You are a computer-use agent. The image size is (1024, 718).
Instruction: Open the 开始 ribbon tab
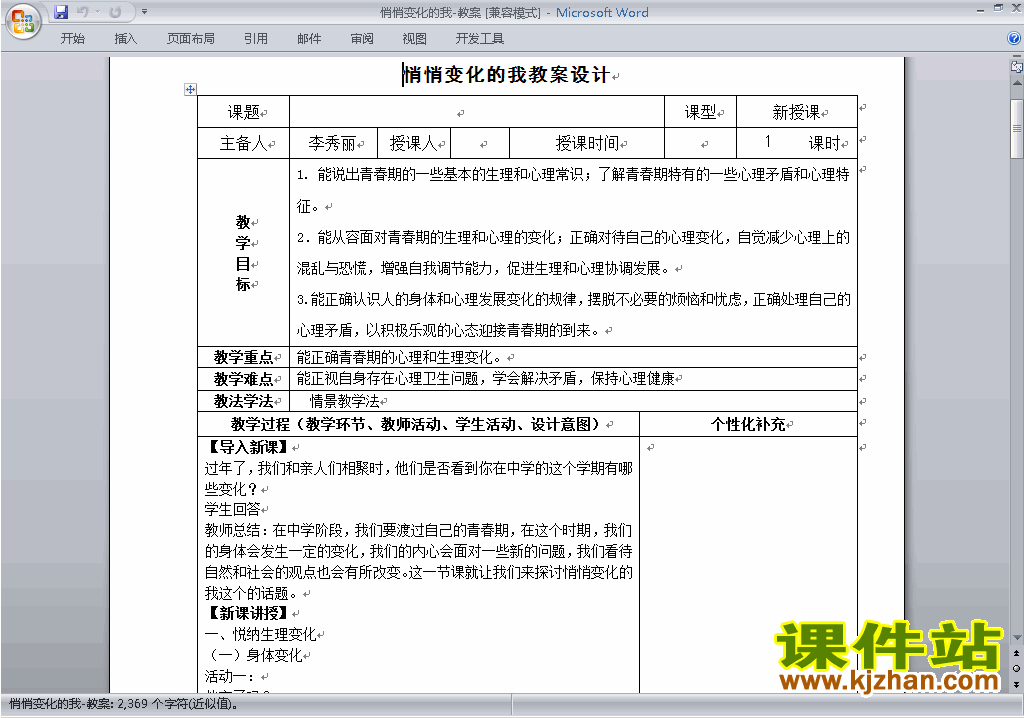[72, 39]
